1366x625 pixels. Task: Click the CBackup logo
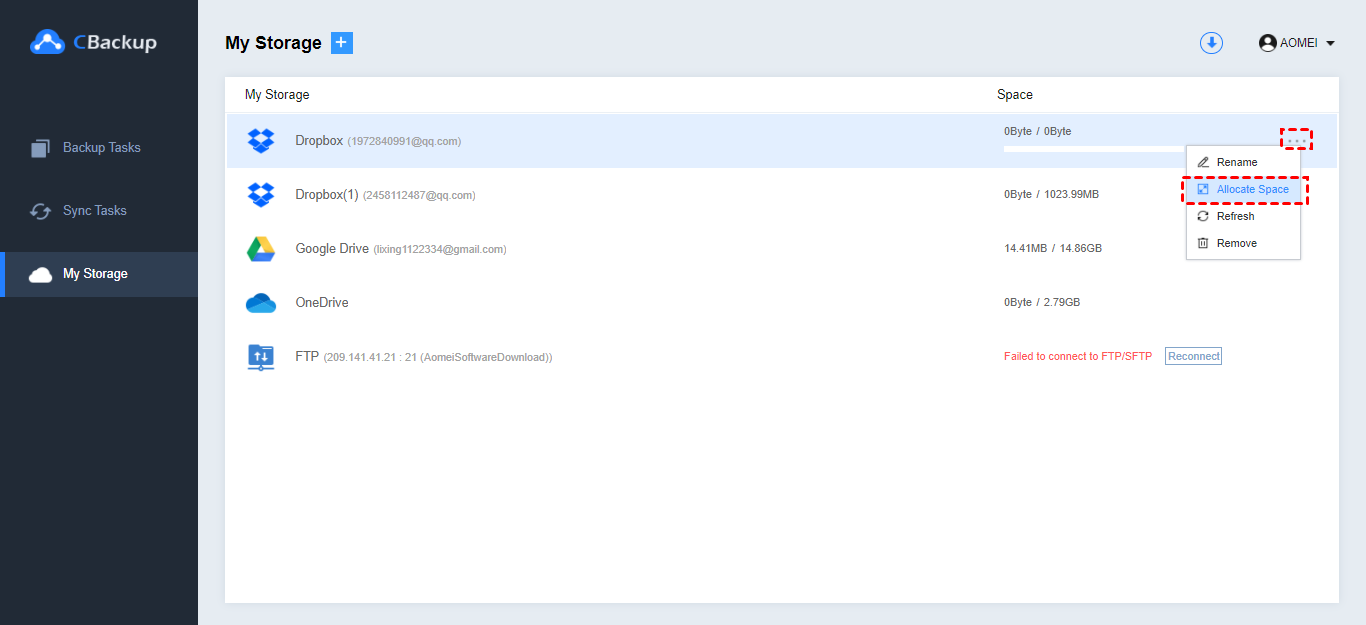coord(97,42)
